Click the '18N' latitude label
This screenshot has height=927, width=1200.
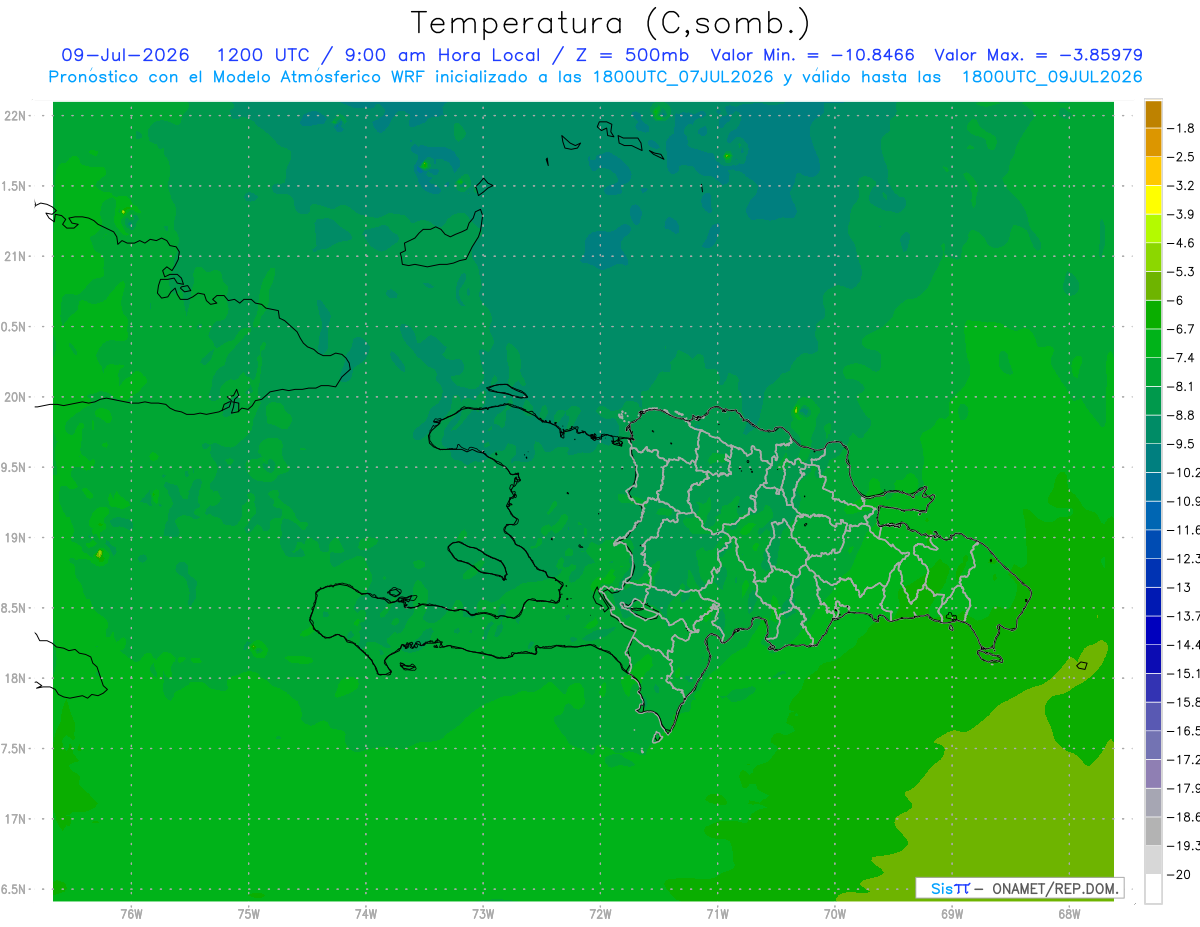click(x=15, y=678)
